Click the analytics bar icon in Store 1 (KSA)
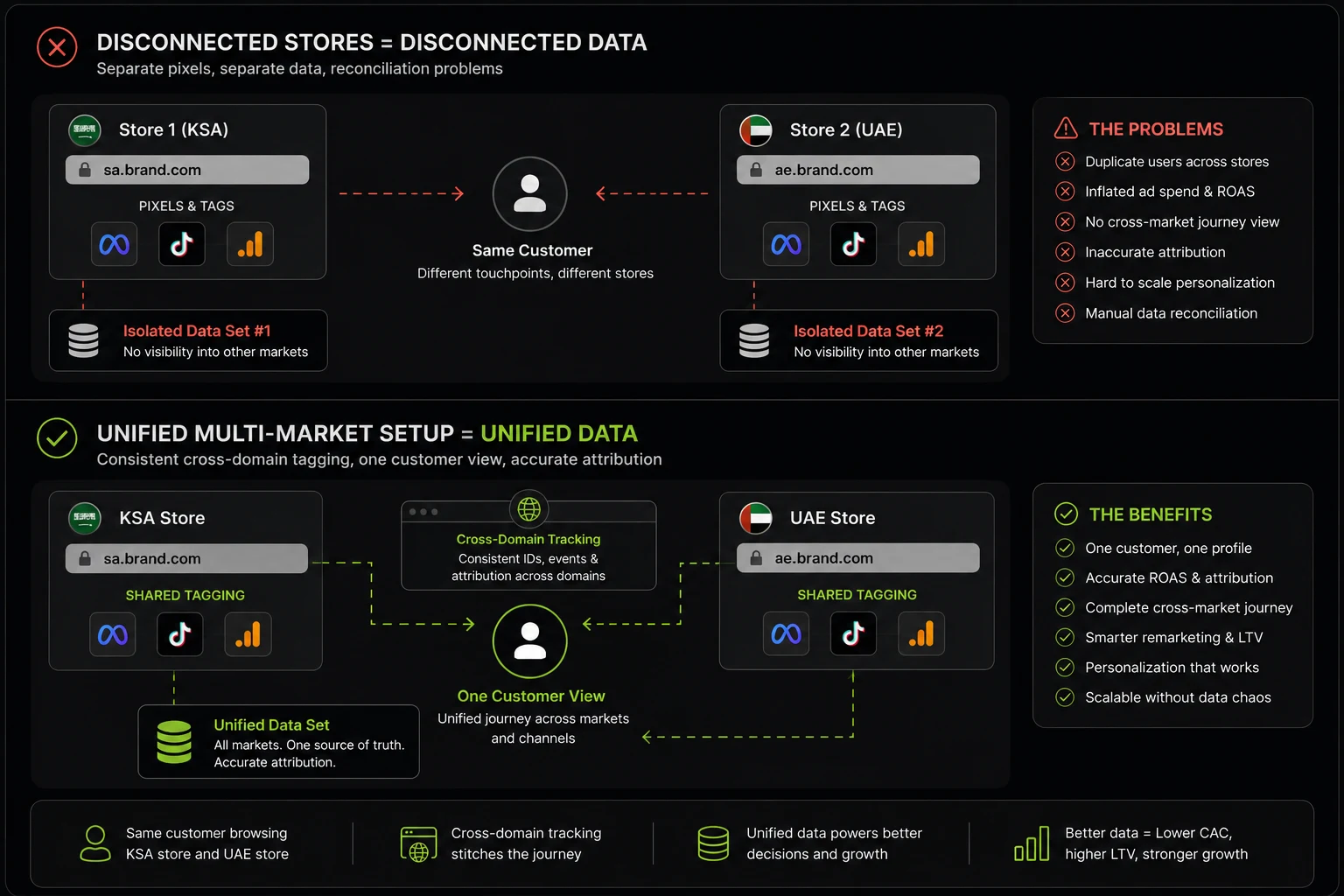 pos(250,244)
